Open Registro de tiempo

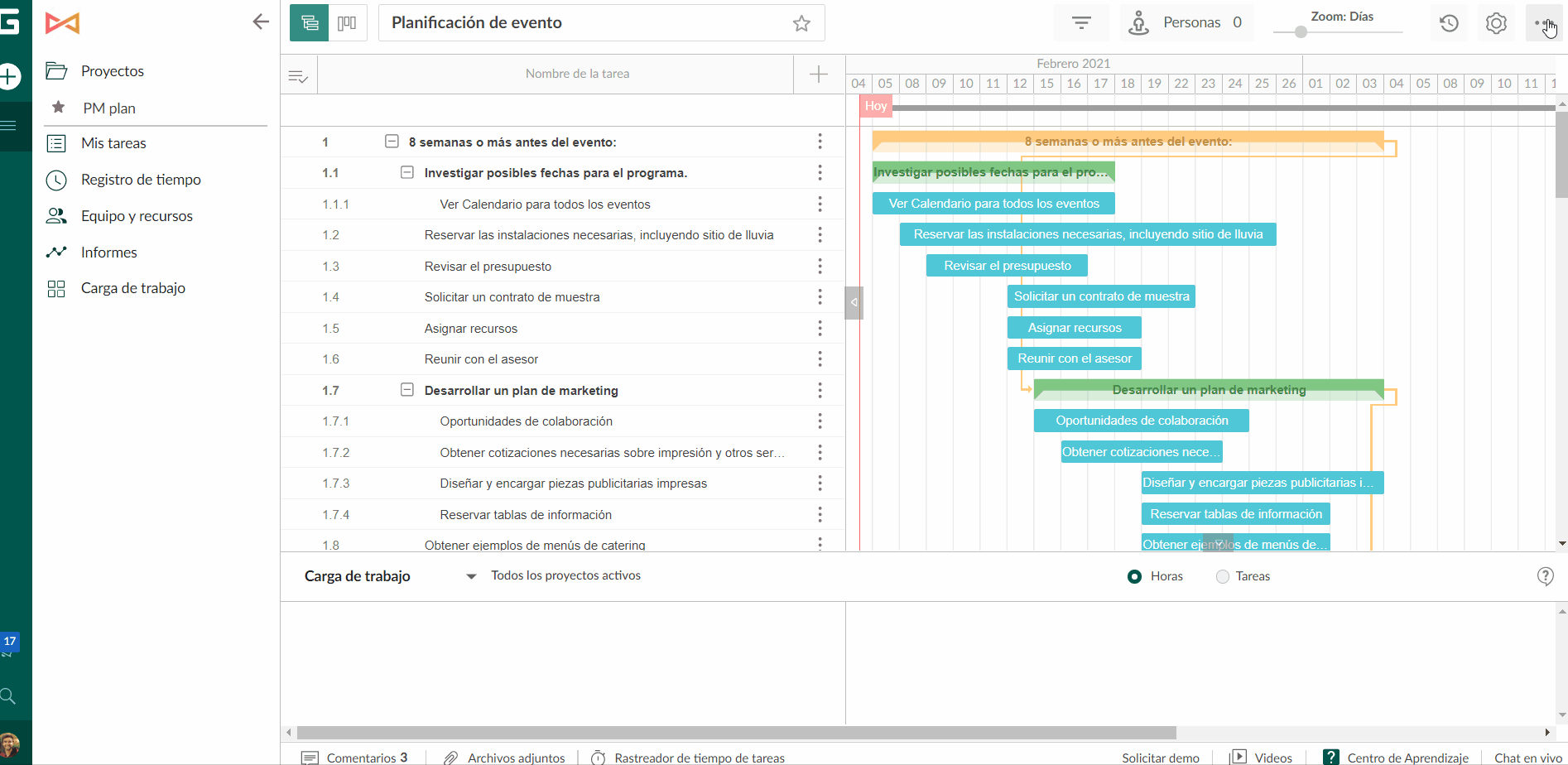coord(141,180)
